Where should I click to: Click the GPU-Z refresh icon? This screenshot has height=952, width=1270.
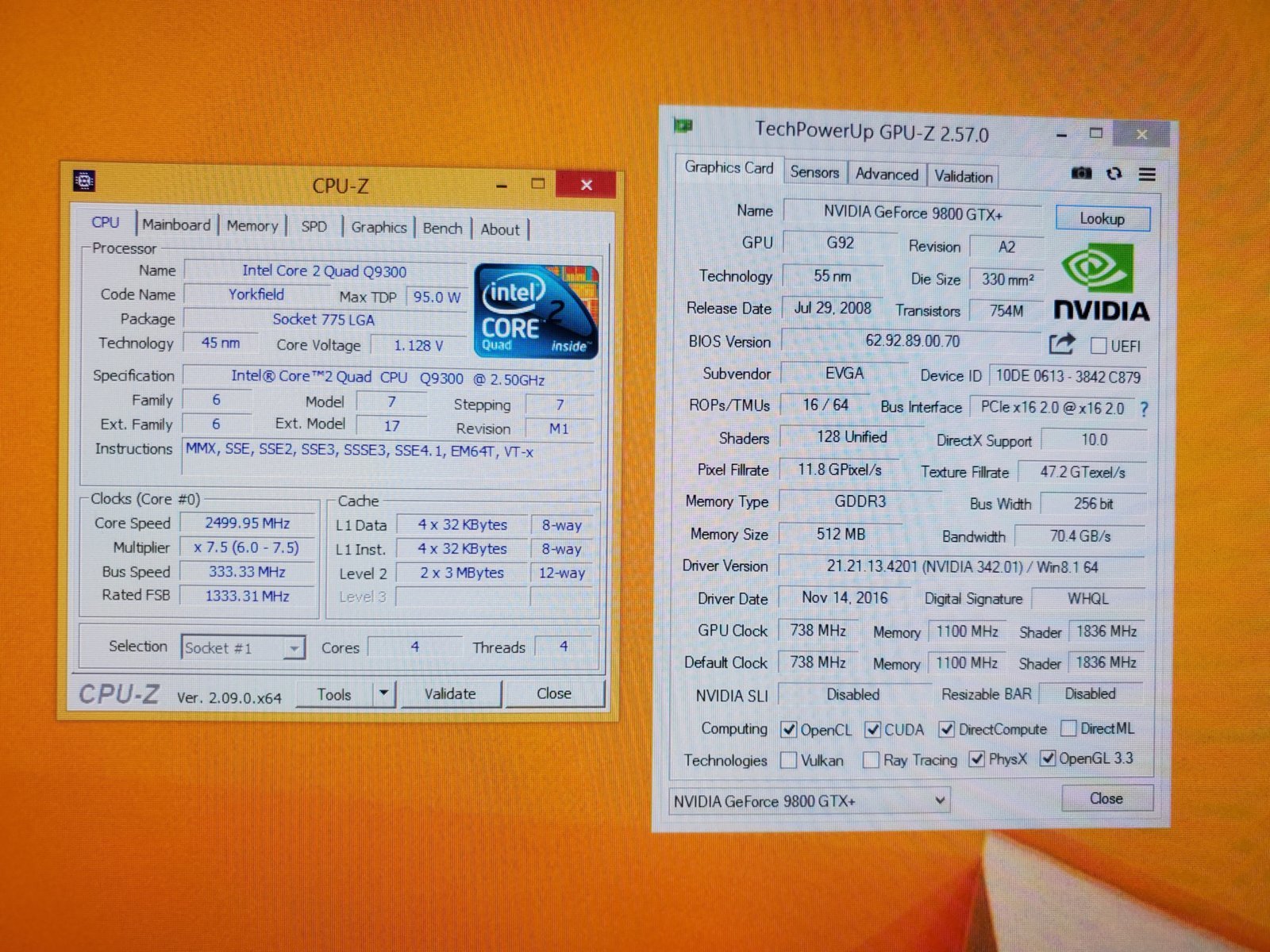(1114, 174)
